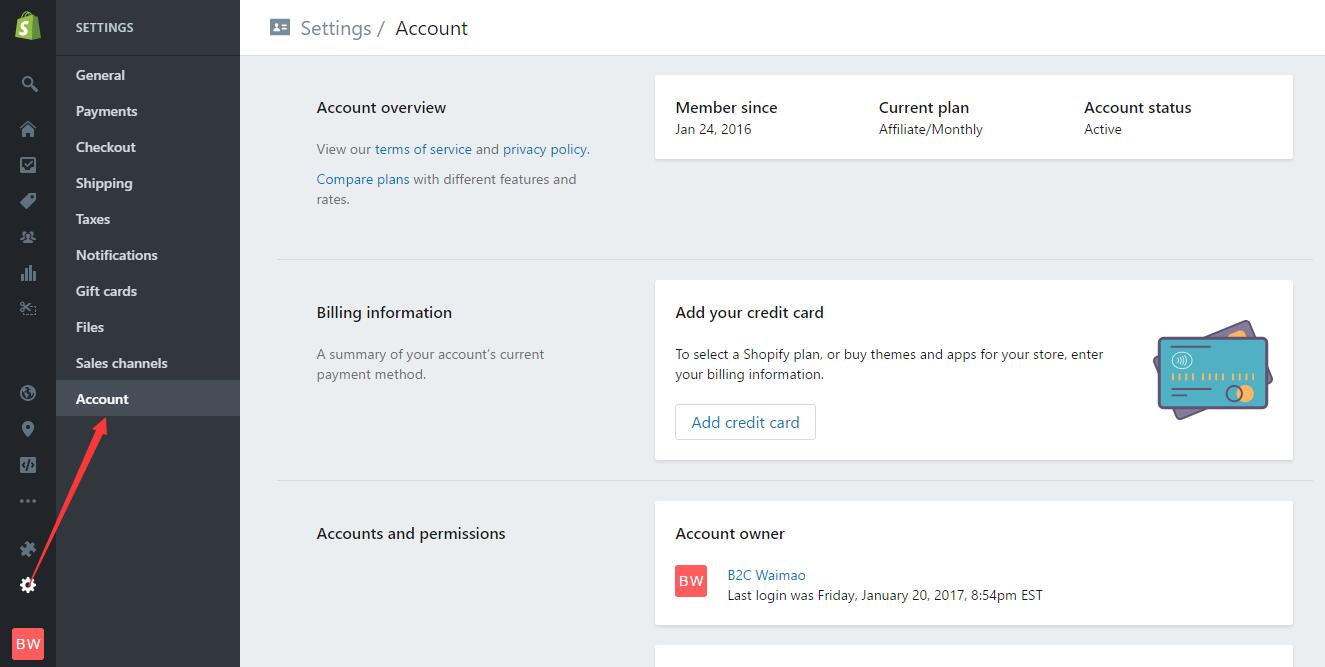The height and width of the screenshot is (667, 1325).
Task: Open Gift cards settings
Action: coord(148,291)
